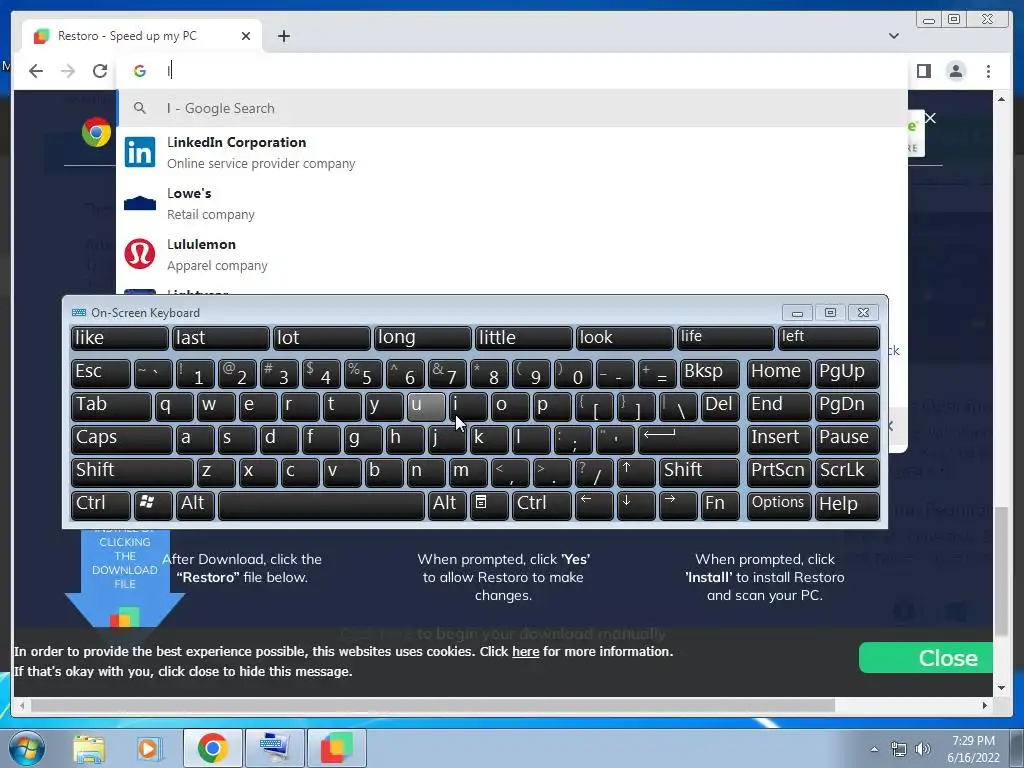Toggle the left Shift key
The height and width of the screenshot is (768, 1024).
coord(132,472)
